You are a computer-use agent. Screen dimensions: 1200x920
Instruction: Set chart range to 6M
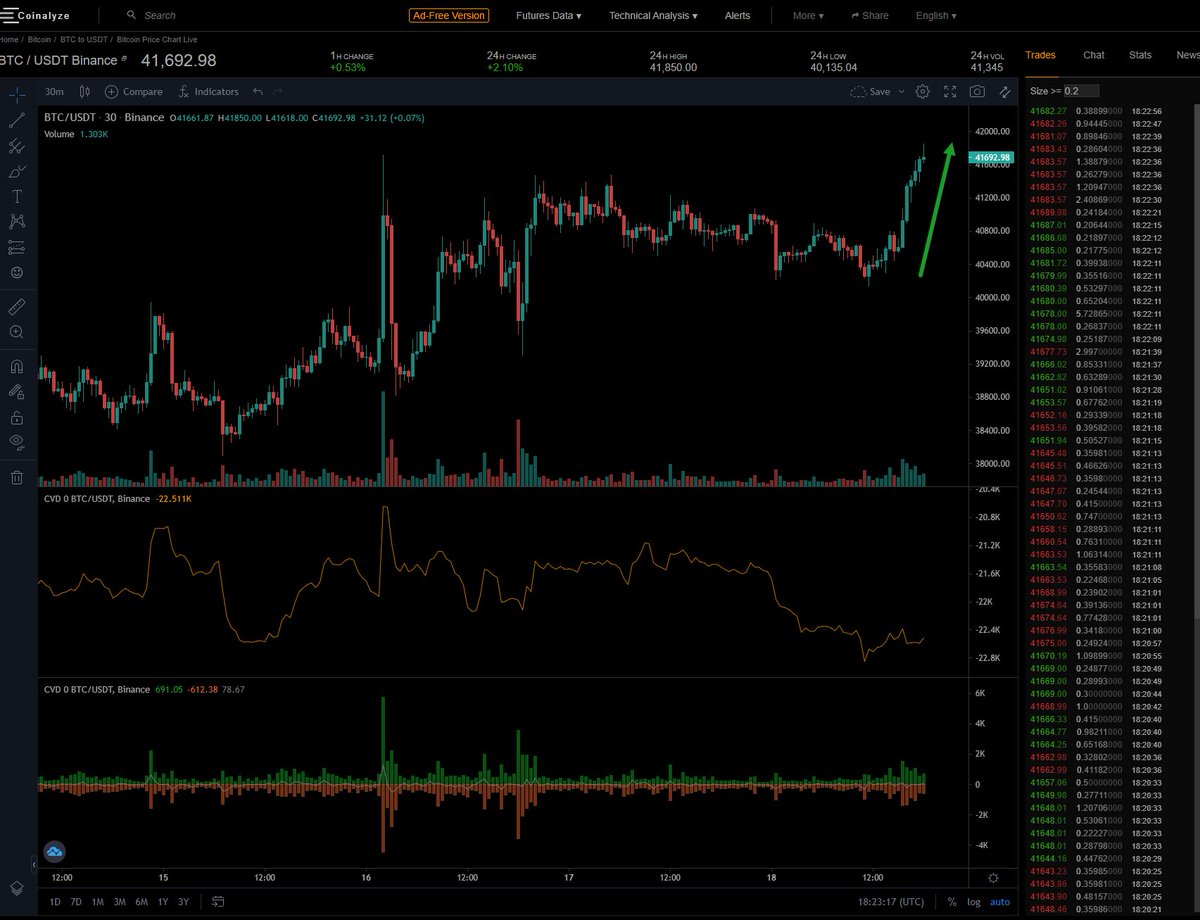point(141,902)
